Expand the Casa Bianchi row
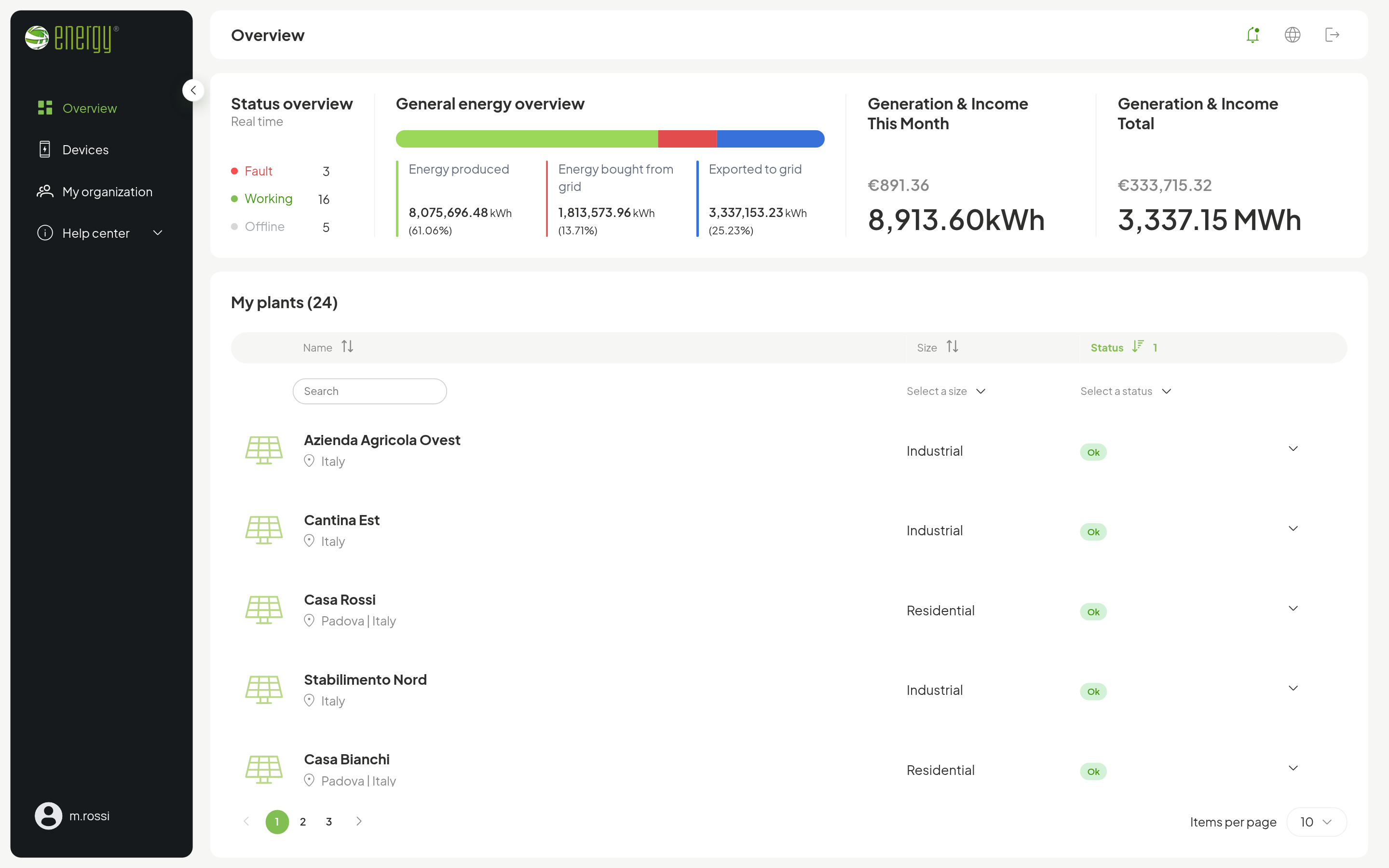1389x868 pixels. click(x=1293, y=768)
